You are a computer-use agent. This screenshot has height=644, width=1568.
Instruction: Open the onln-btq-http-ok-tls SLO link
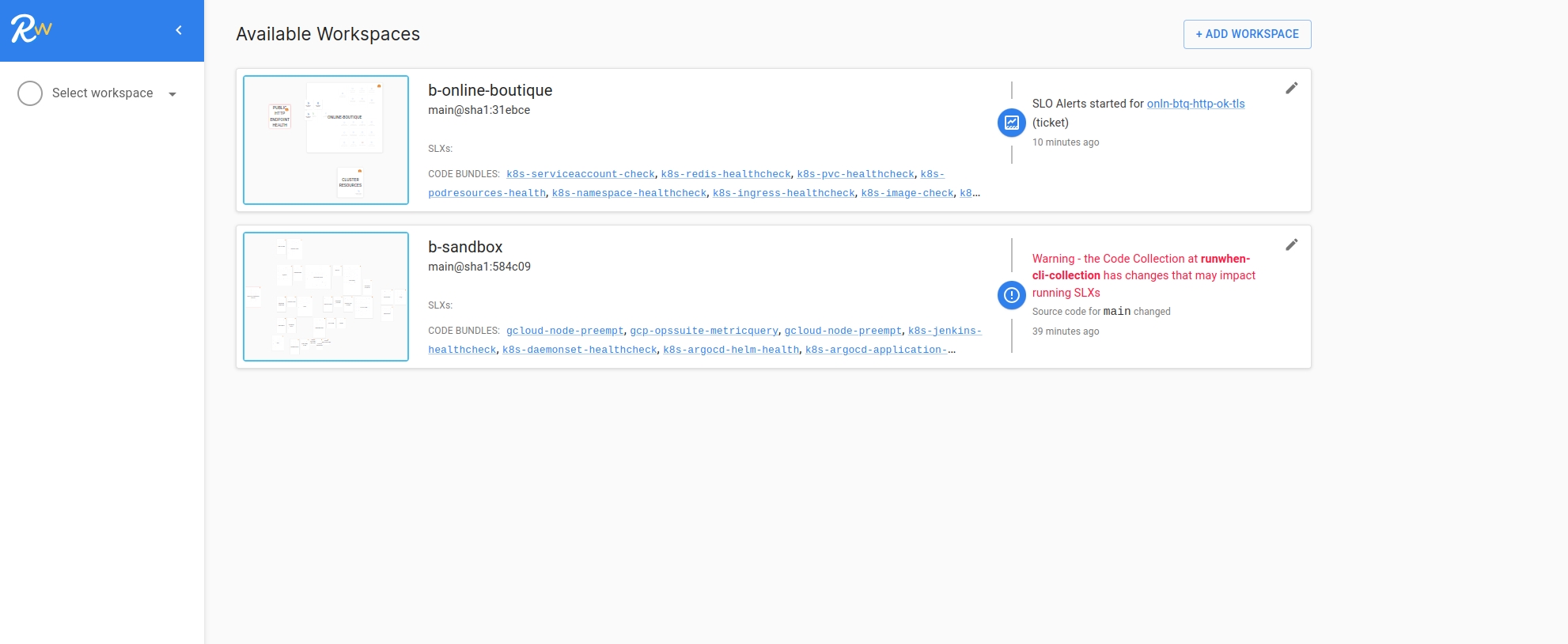pos(1195,104)
